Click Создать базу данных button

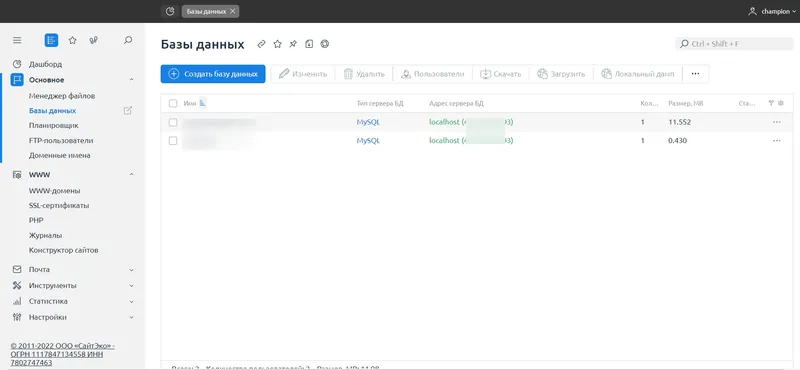[x=213, y=74]
